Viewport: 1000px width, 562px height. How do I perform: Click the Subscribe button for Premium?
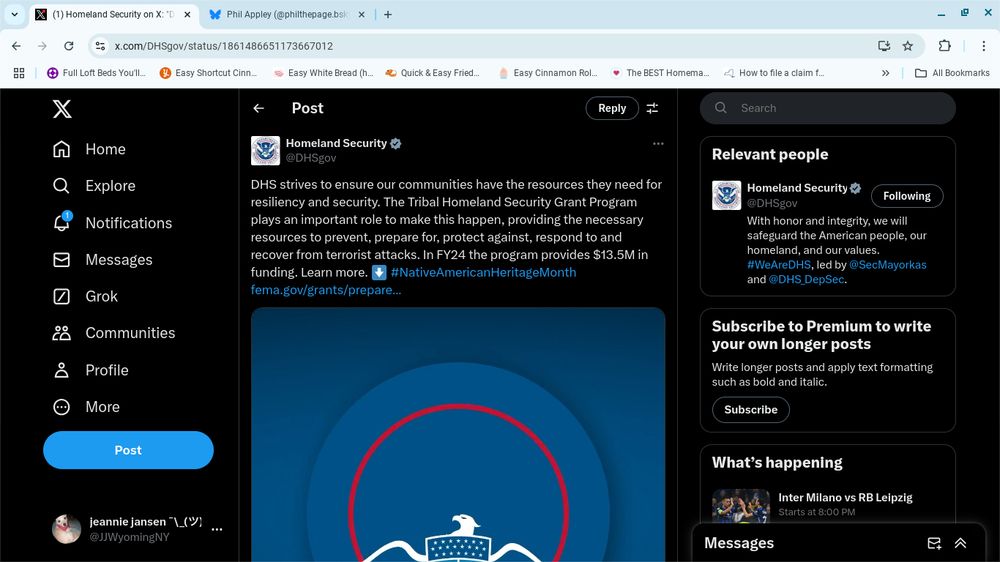point(751,410)
